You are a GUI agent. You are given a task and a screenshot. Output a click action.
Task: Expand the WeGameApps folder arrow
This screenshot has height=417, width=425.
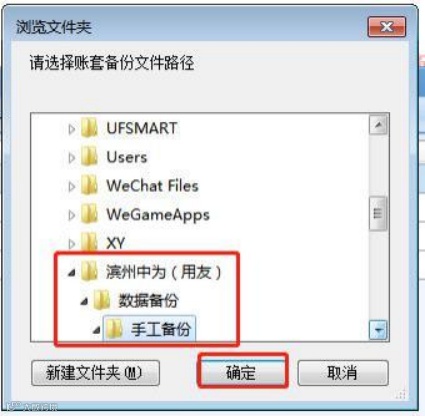(x=71, y=215)
